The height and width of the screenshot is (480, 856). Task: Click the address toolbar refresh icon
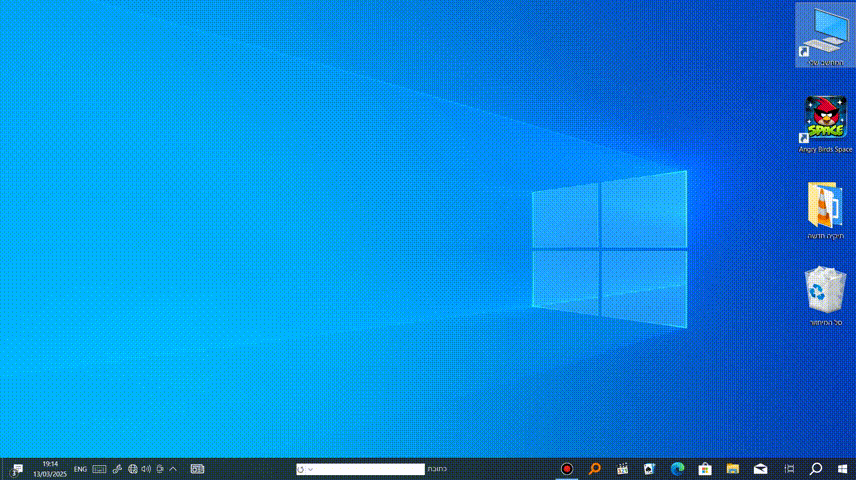300,469
